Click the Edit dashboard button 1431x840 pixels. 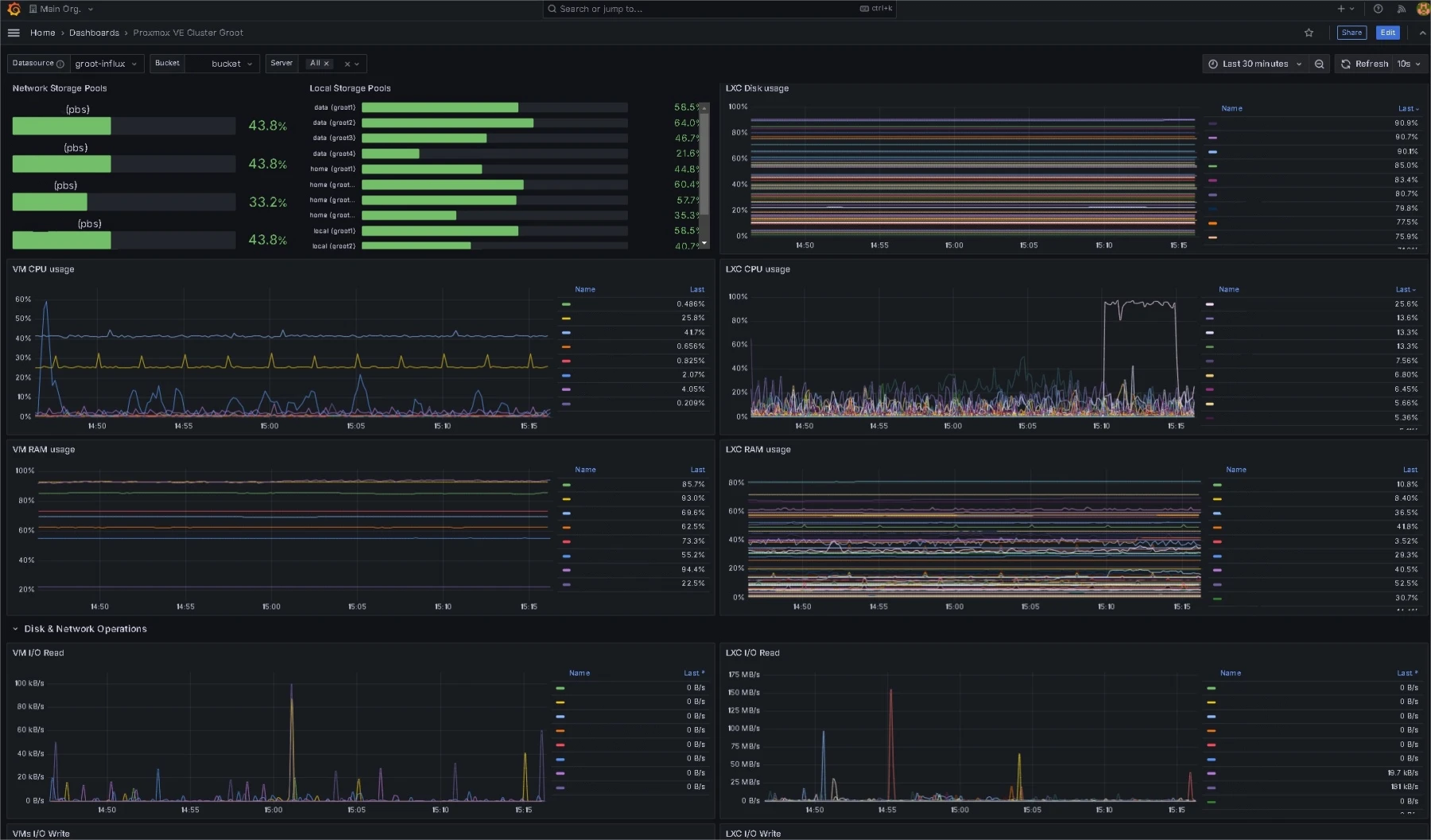(x=1387, y=33)
